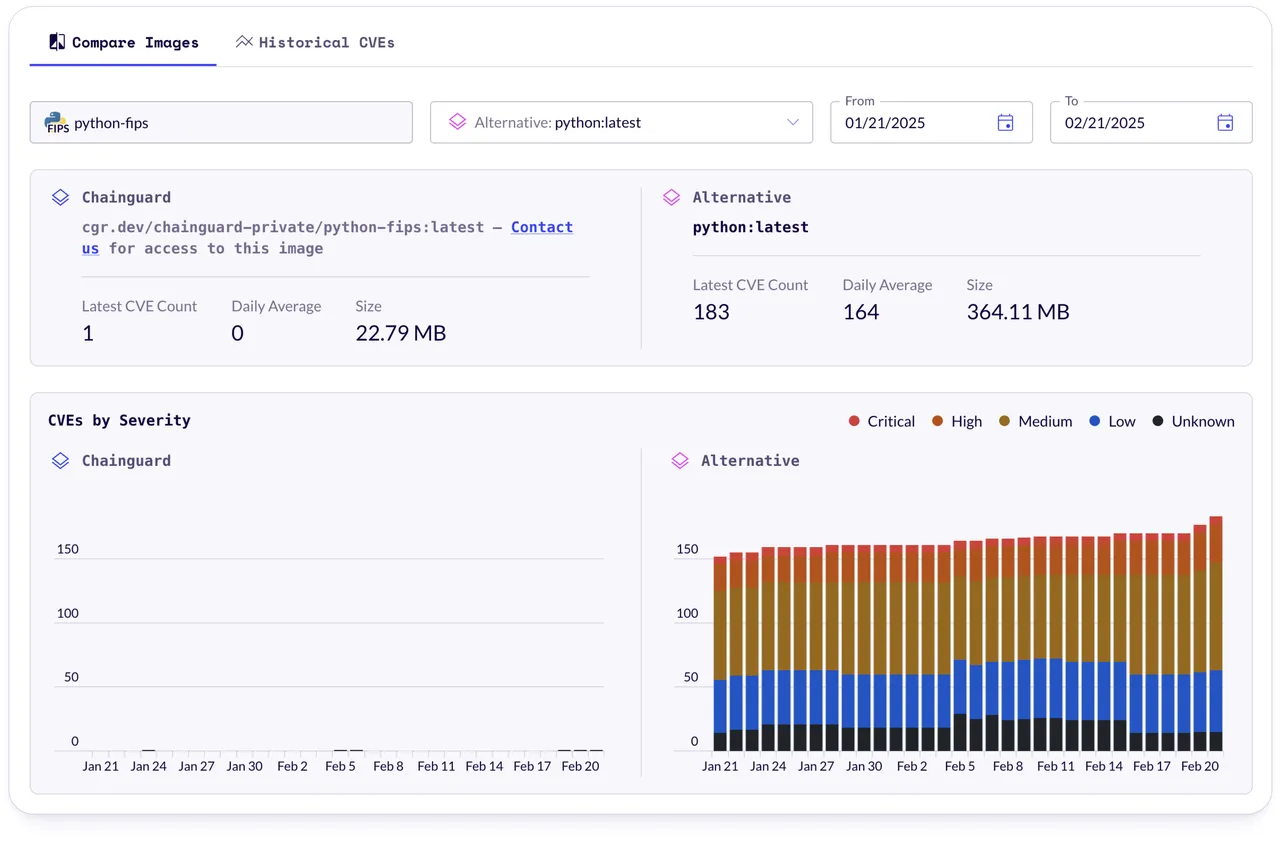Open the From date calendar icon

[x=1006, y=122]
